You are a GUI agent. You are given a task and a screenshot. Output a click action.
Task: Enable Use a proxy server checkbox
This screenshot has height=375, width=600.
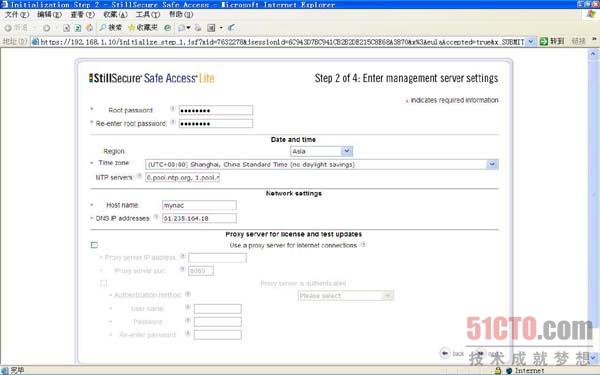click(x=94, y=245)
